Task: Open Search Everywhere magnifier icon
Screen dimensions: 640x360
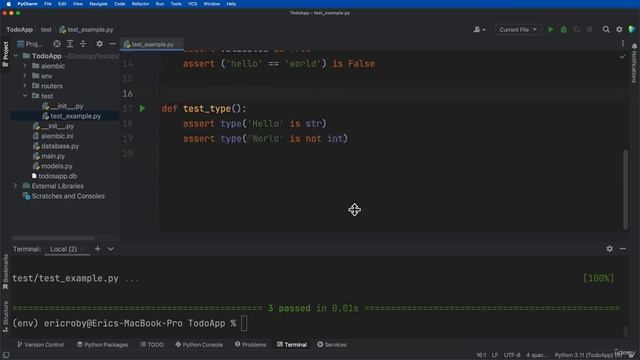Action: [606, 29]
